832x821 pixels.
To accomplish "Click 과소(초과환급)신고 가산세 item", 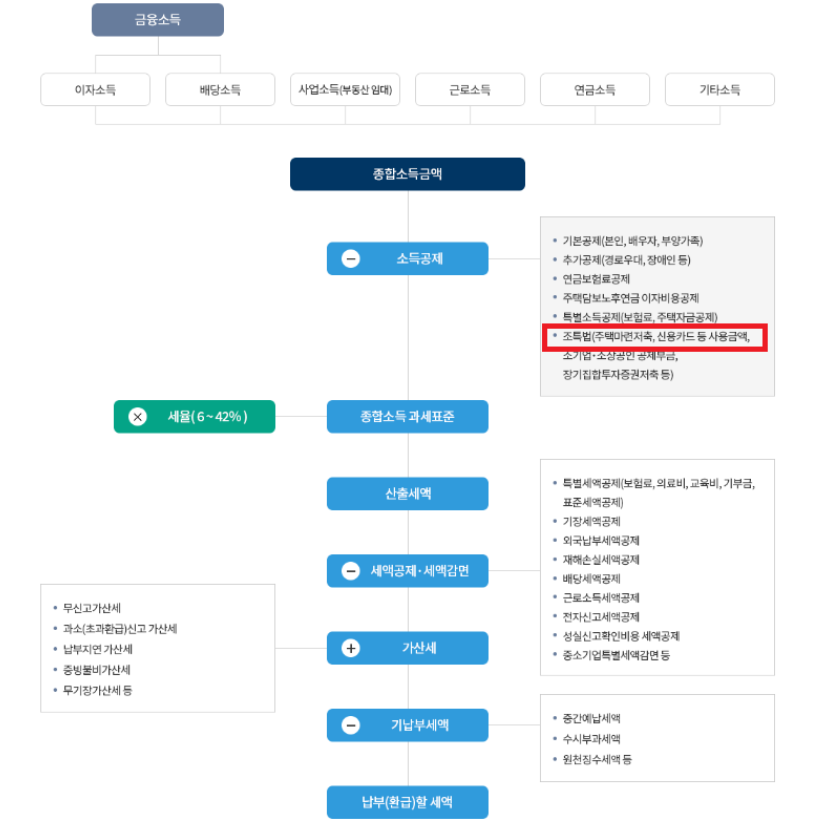I will (120, 629).
